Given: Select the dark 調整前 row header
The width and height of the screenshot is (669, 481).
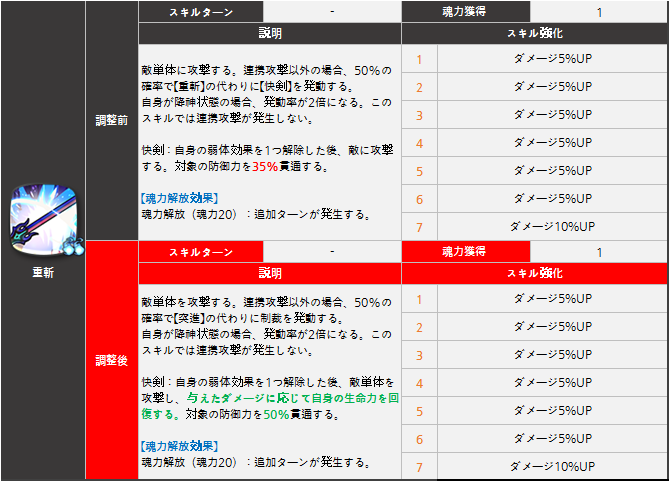Looking at the screenshot, I should click(111, 119).
